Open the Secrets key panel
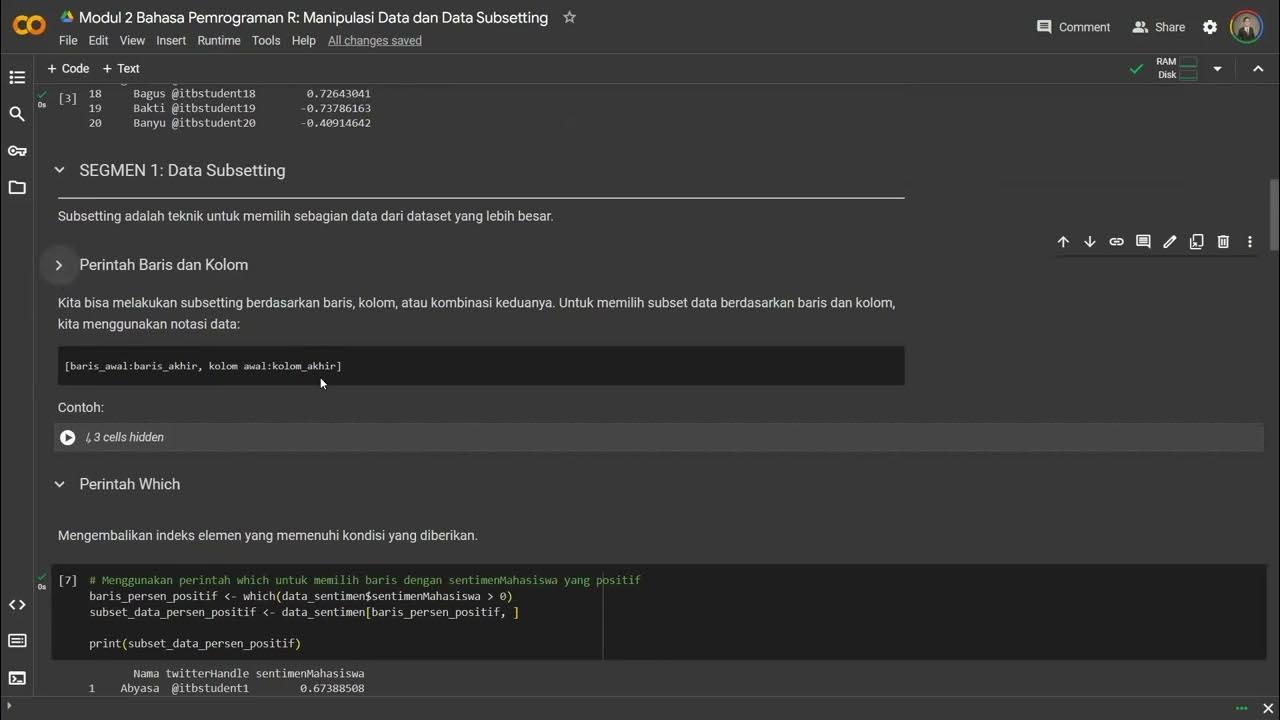 (17, 151)
